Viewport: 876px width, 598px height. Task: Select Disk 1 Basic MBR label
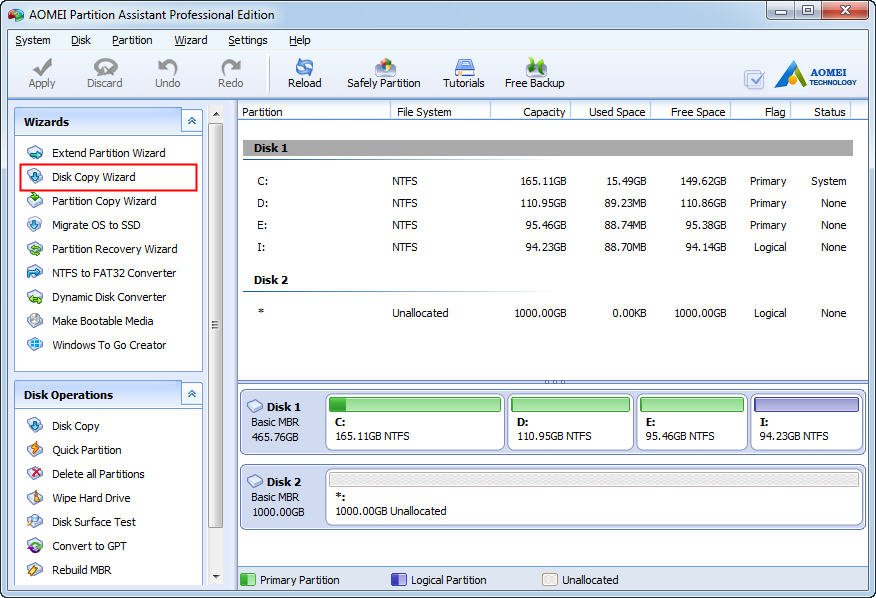(x=275, y=422)
